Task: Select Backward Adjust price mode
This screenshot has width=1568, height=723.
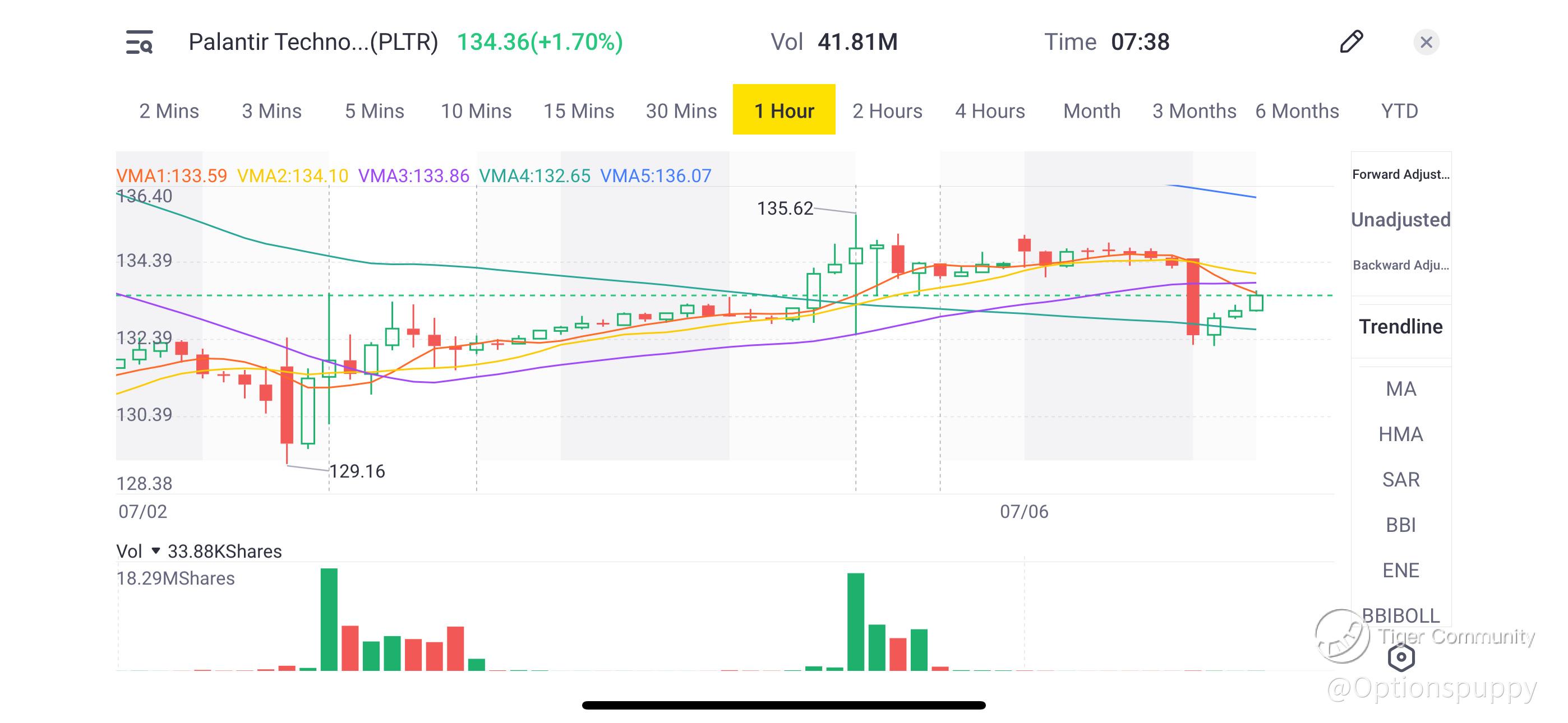Action: 1401,265
